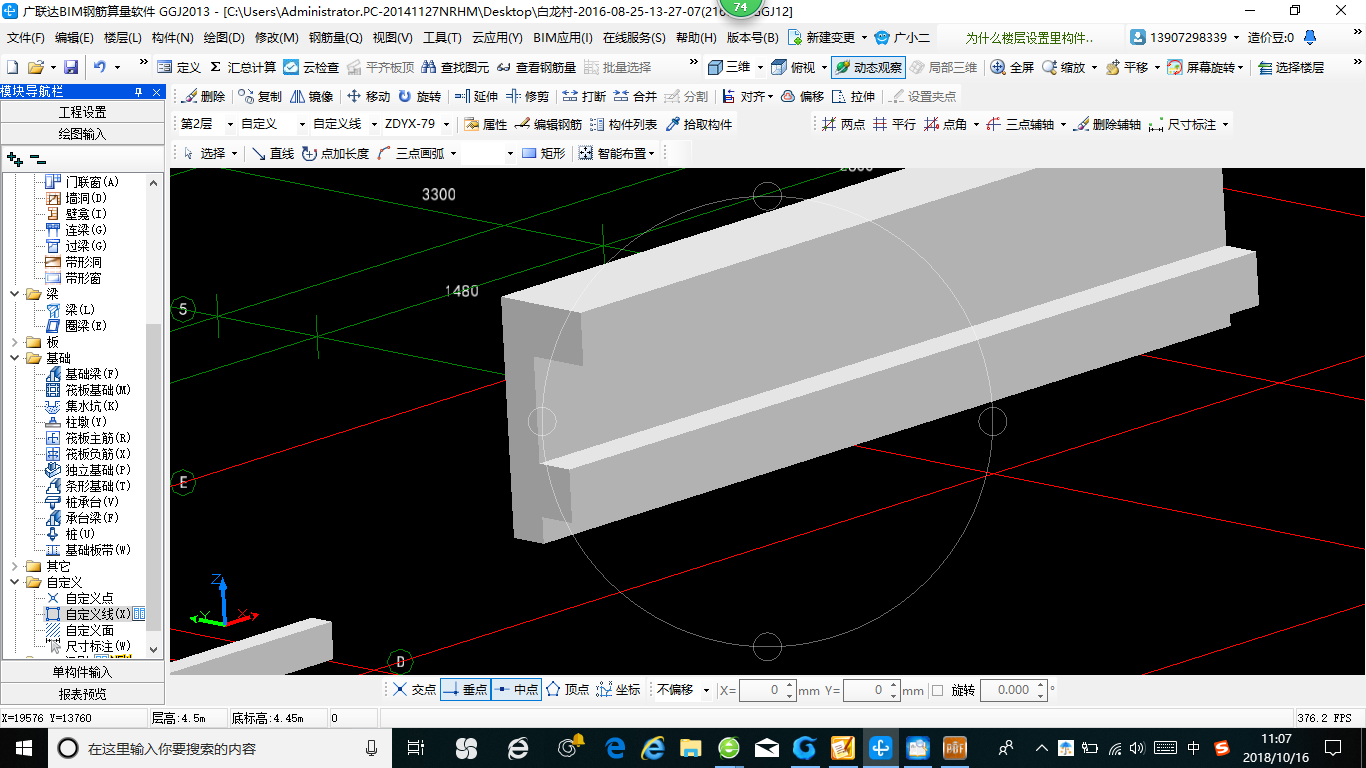
Task: Click the New file icon
Action: pyautogui.click(x=13, y=67)
